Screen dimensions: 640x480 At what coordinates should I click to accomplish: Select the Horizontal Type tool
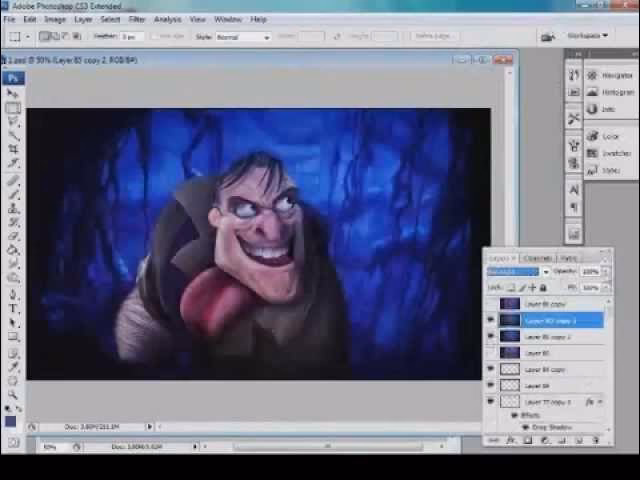tap(13, 308)
